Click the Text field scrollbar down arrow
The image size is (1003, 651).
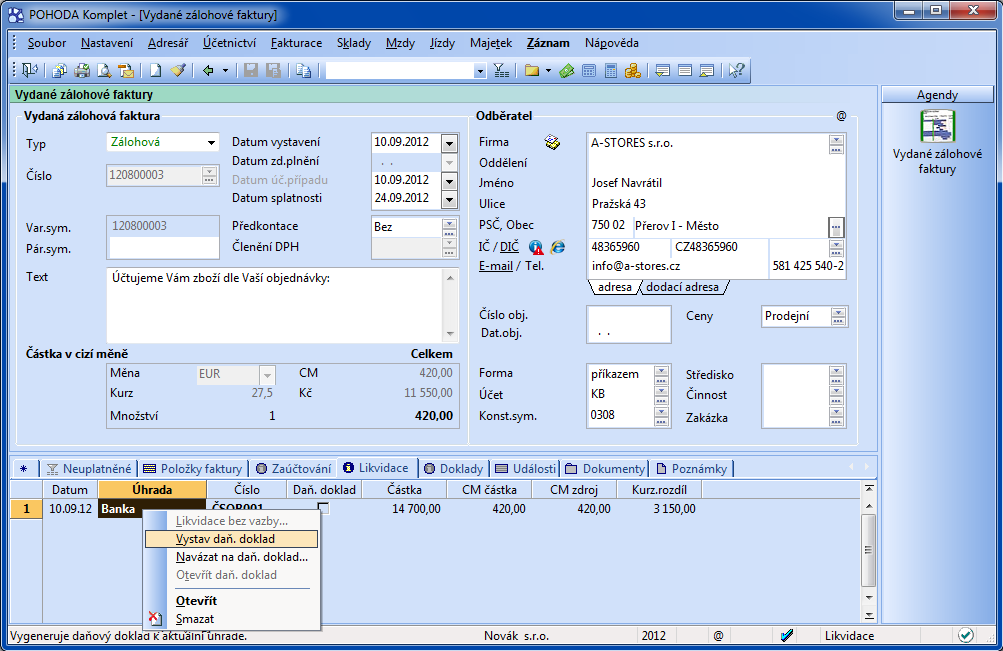point(450,334)
